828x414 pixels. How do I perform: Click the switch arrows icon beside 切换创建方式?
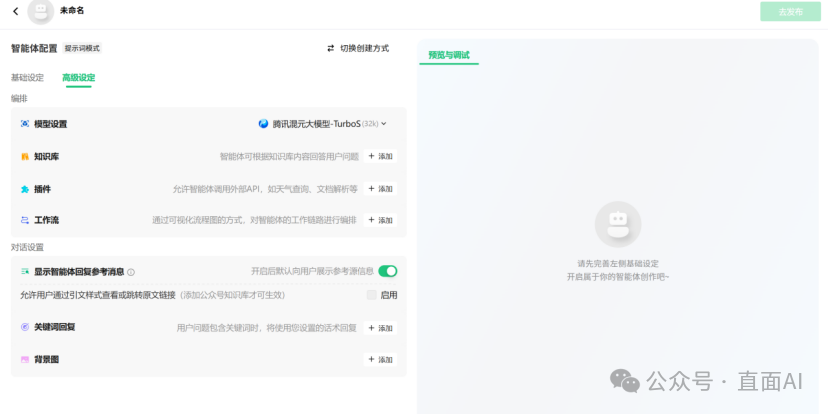coord(331,48)
